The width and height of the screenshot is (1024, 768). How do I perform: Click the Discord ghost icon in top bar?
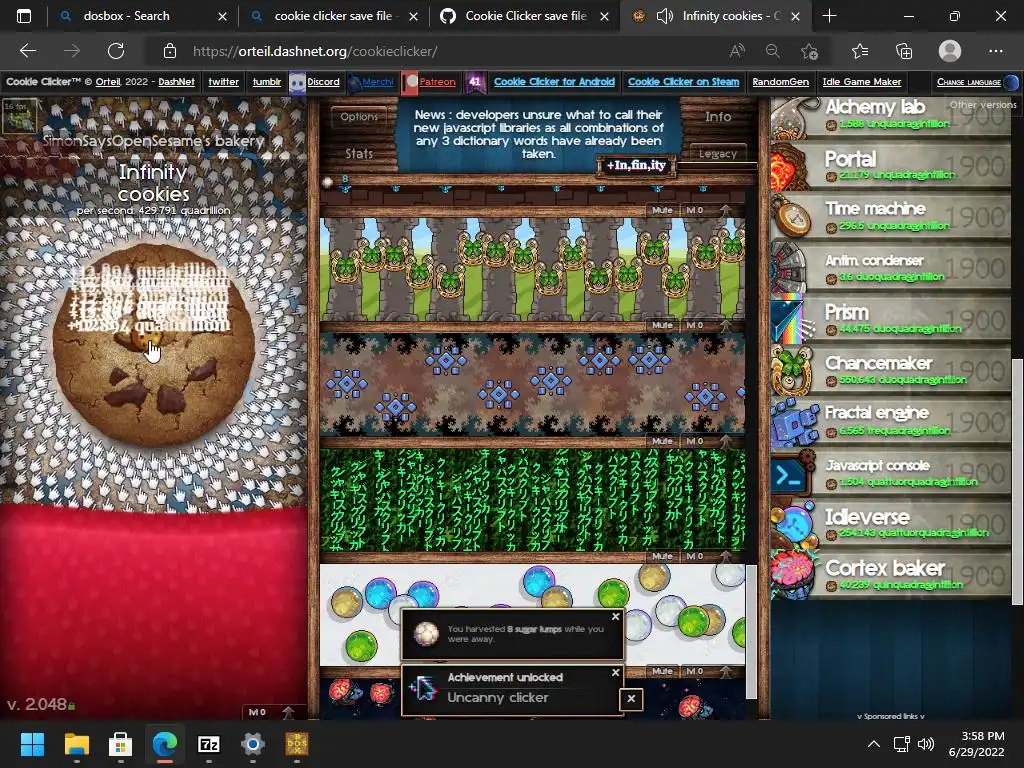click(297, 82)
